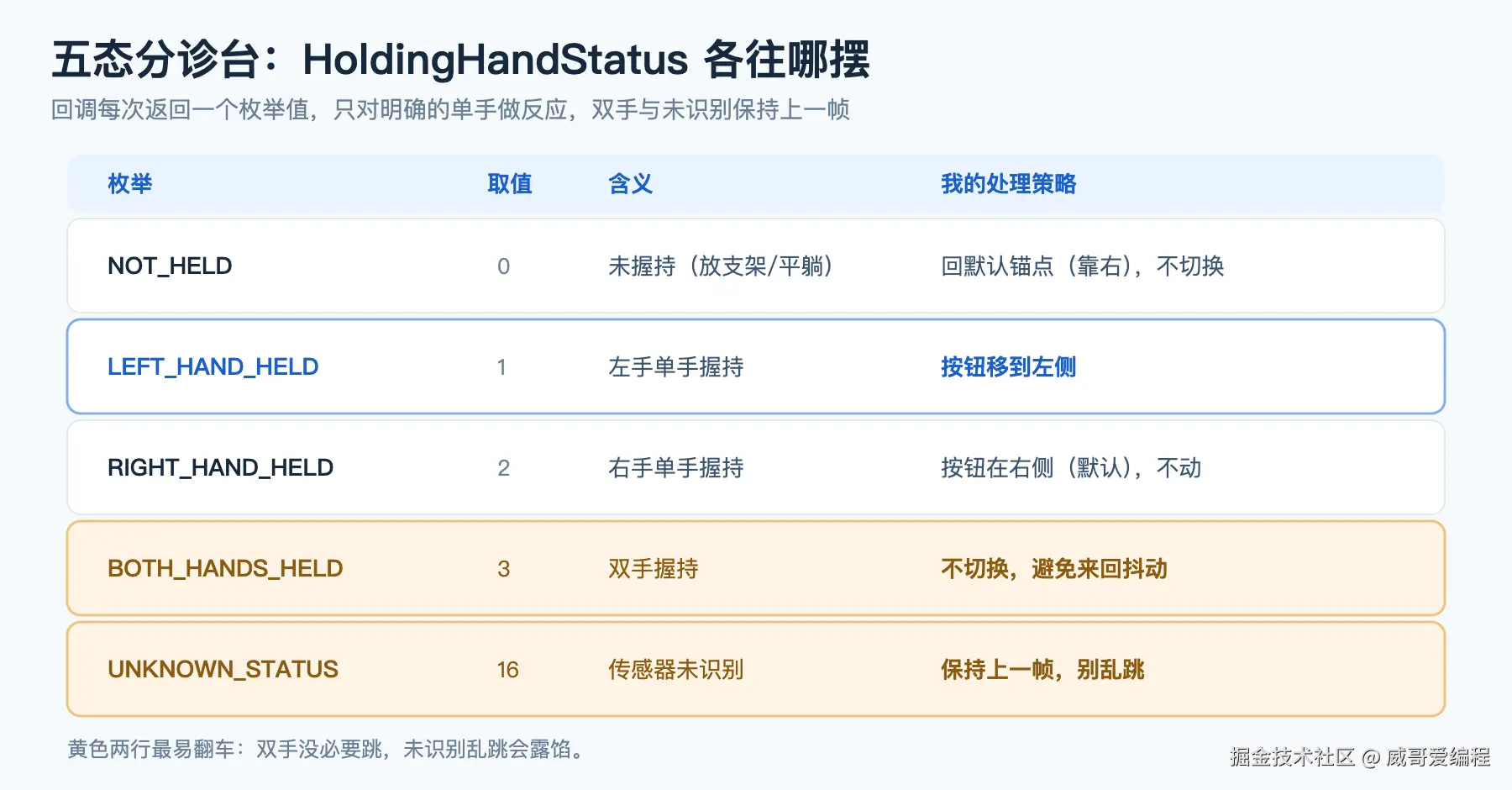Click the 掘金技术社区 watermark text

1293,757
